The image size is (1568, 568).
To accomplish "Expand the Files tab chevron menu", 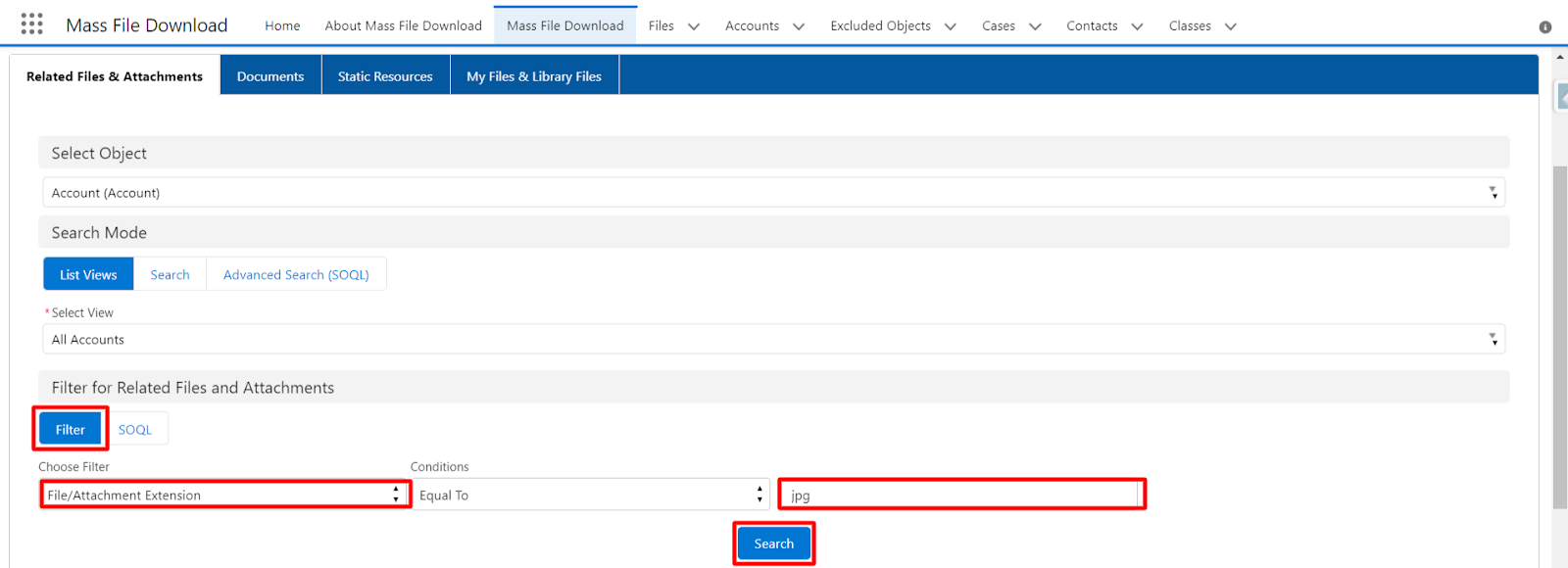I will click(x=694, y=26).
